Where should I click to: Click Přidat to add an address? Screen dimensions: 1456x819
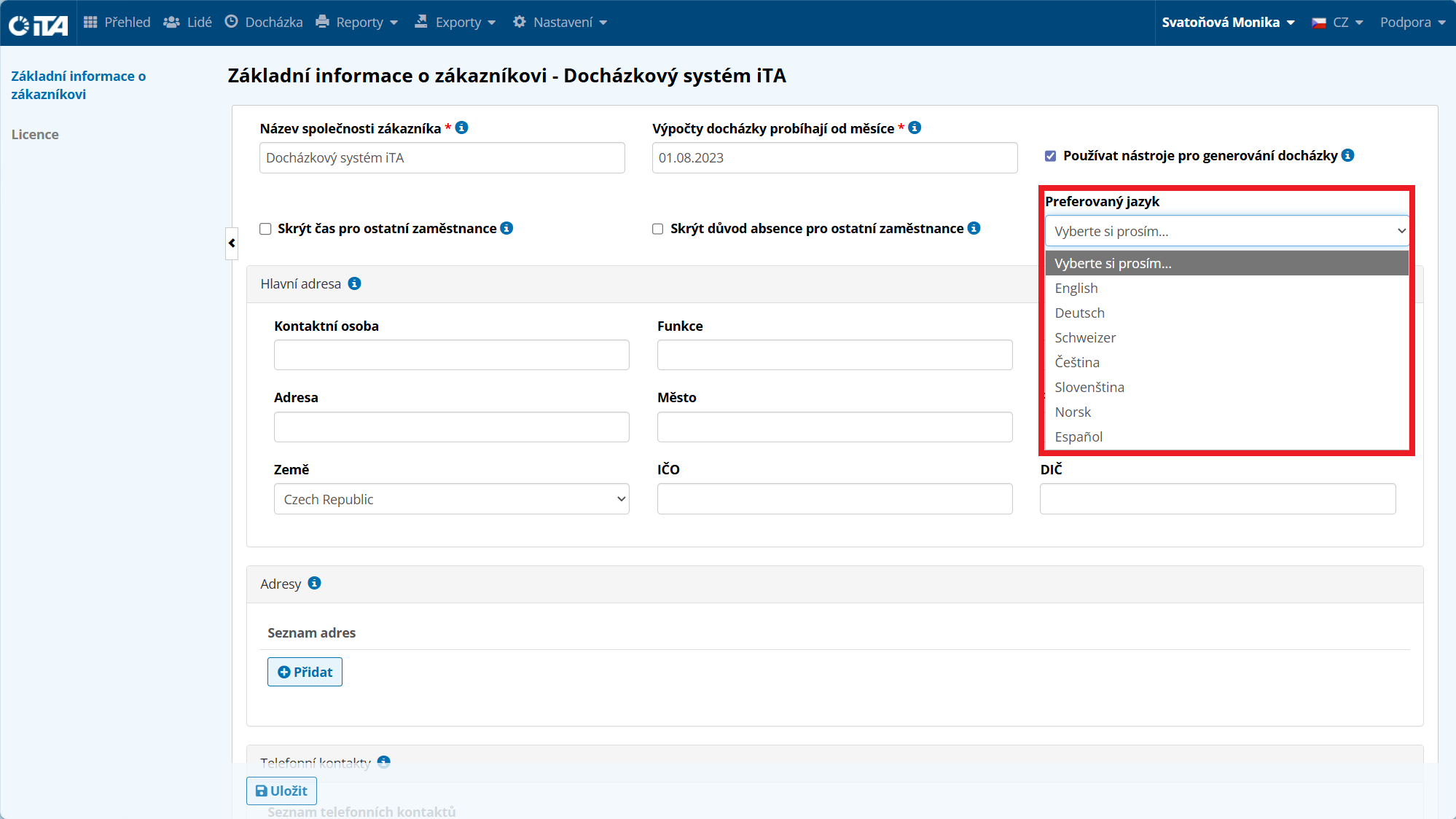click(305, 672)
